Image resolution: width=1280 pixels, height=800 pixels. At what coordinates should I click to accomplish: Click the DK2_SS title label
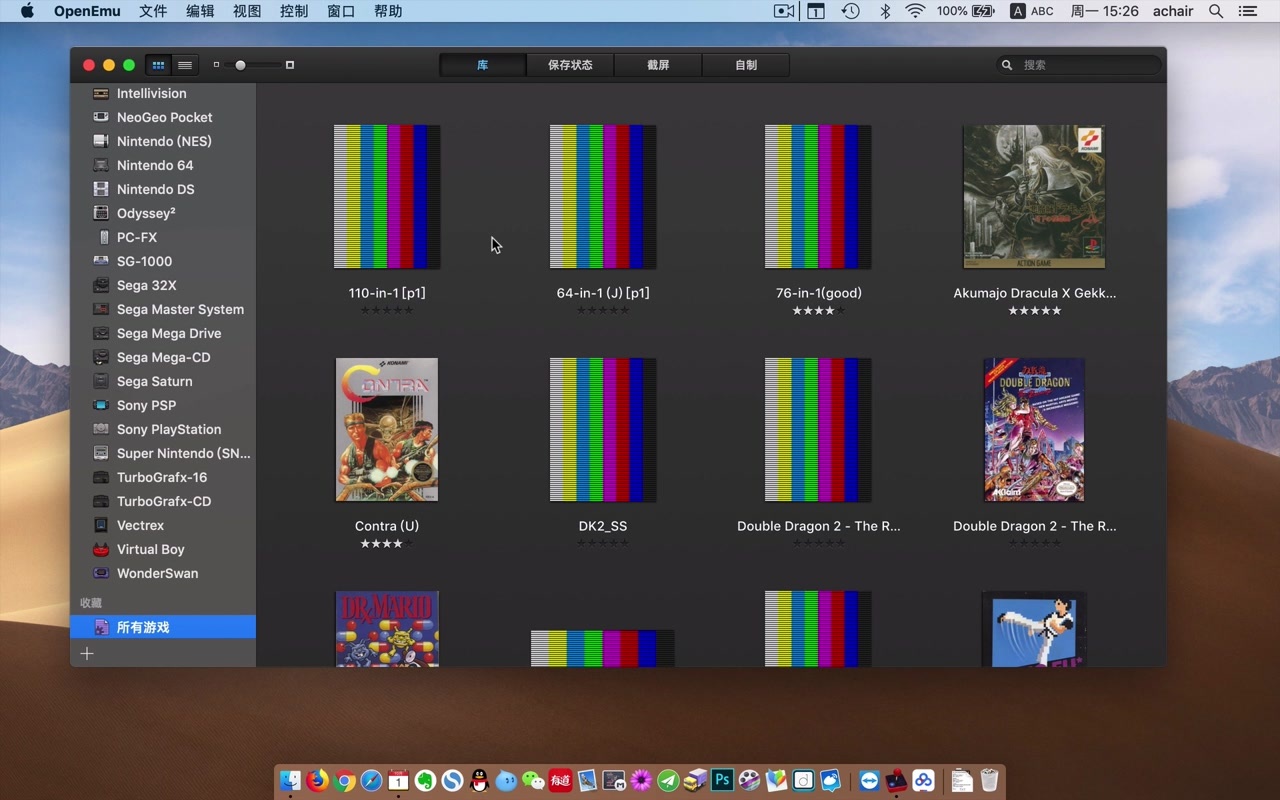coord(603,526)
